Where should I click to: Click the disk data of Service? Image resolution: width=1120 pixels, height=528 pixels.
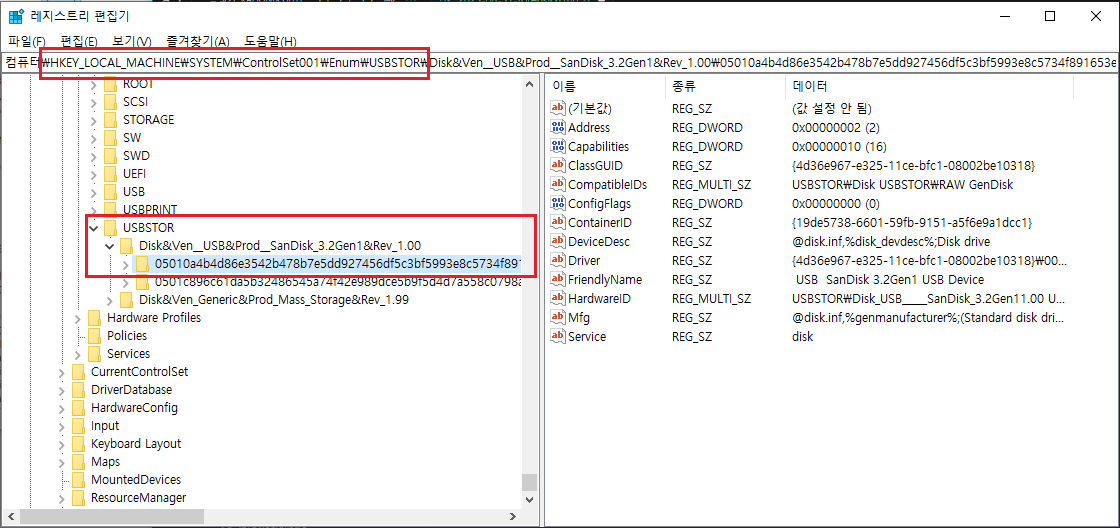coord(802,336)
